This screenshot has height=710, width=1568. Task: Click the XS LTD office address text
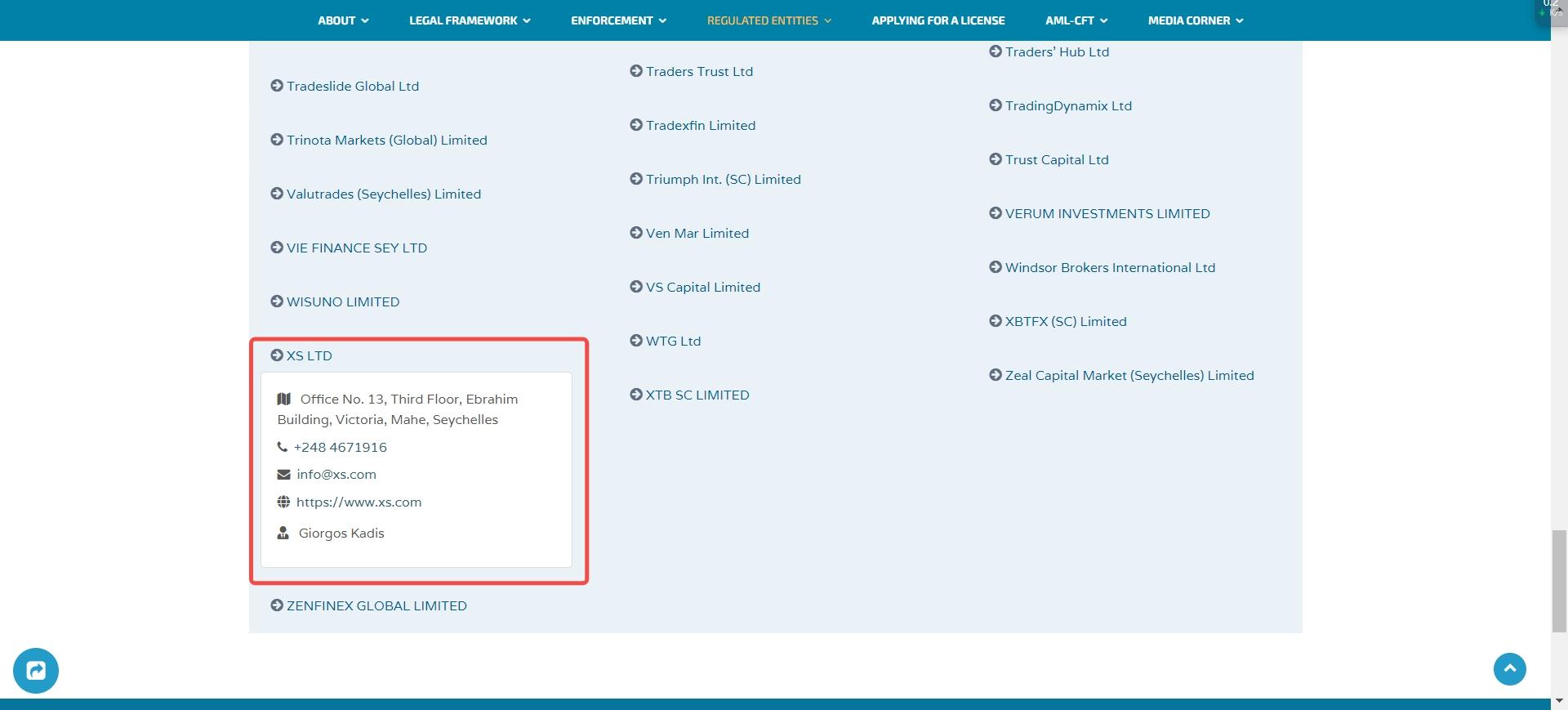click(x=398, y=409)
